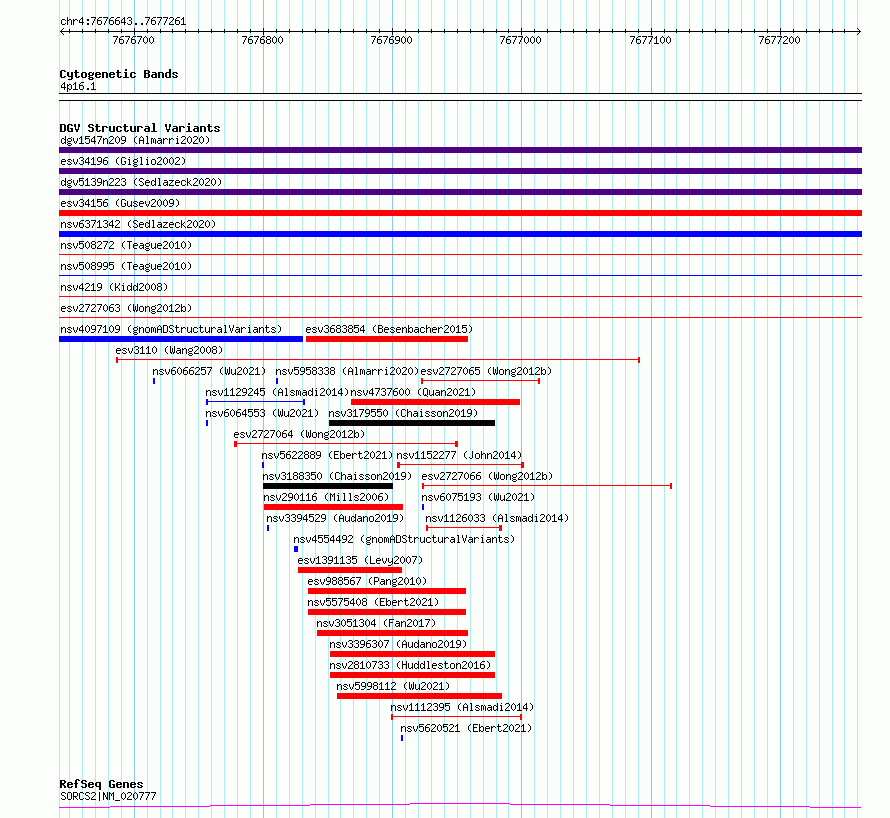
Task: Click the esv34156 (Gusev2009) red bar
Action: (460, 213)
